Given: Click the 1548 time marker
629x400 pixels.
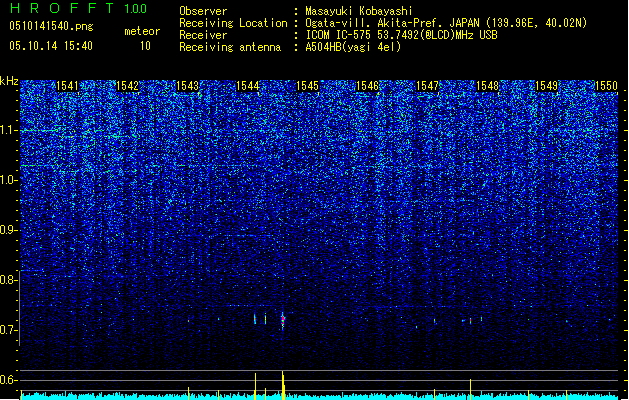Looking at the screenshot, I should tap(487, 86).
